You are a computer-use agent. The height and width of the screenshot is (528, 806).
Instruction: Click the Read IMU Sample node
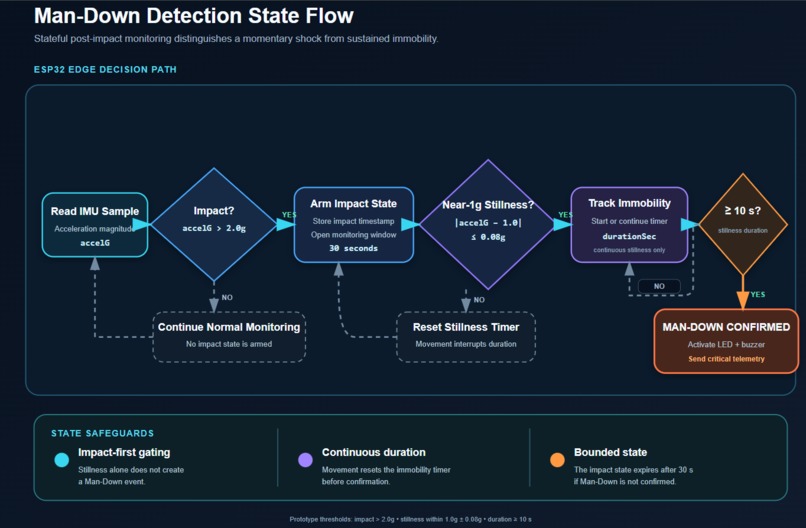(95, 225)
